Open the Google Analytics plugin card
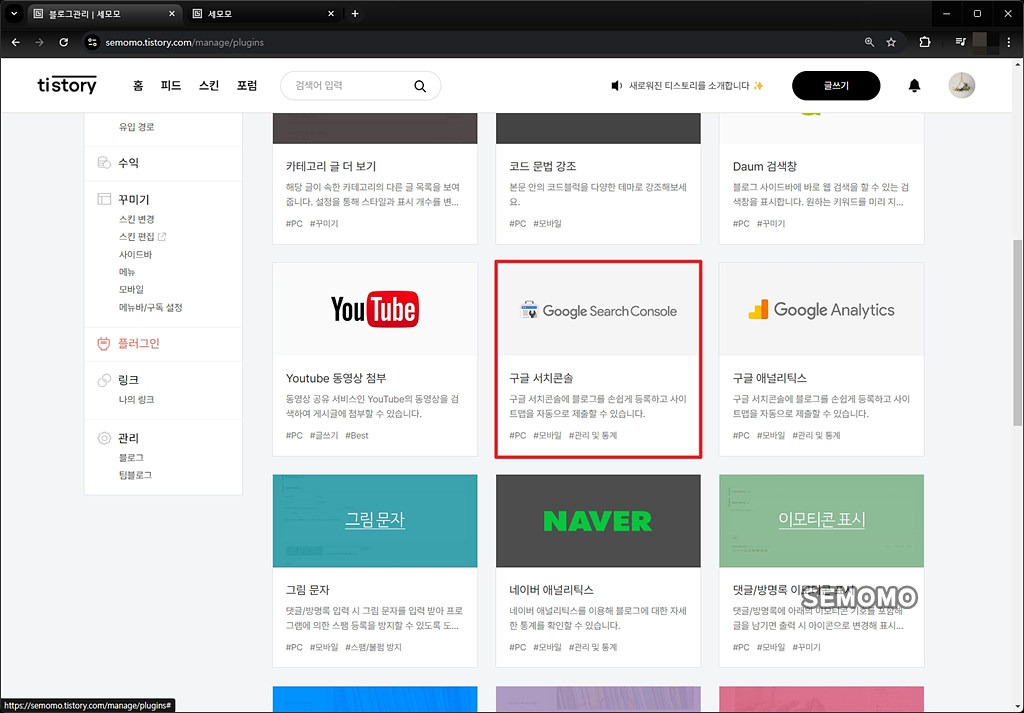The image size is (1024, 713). coord(822,359)
